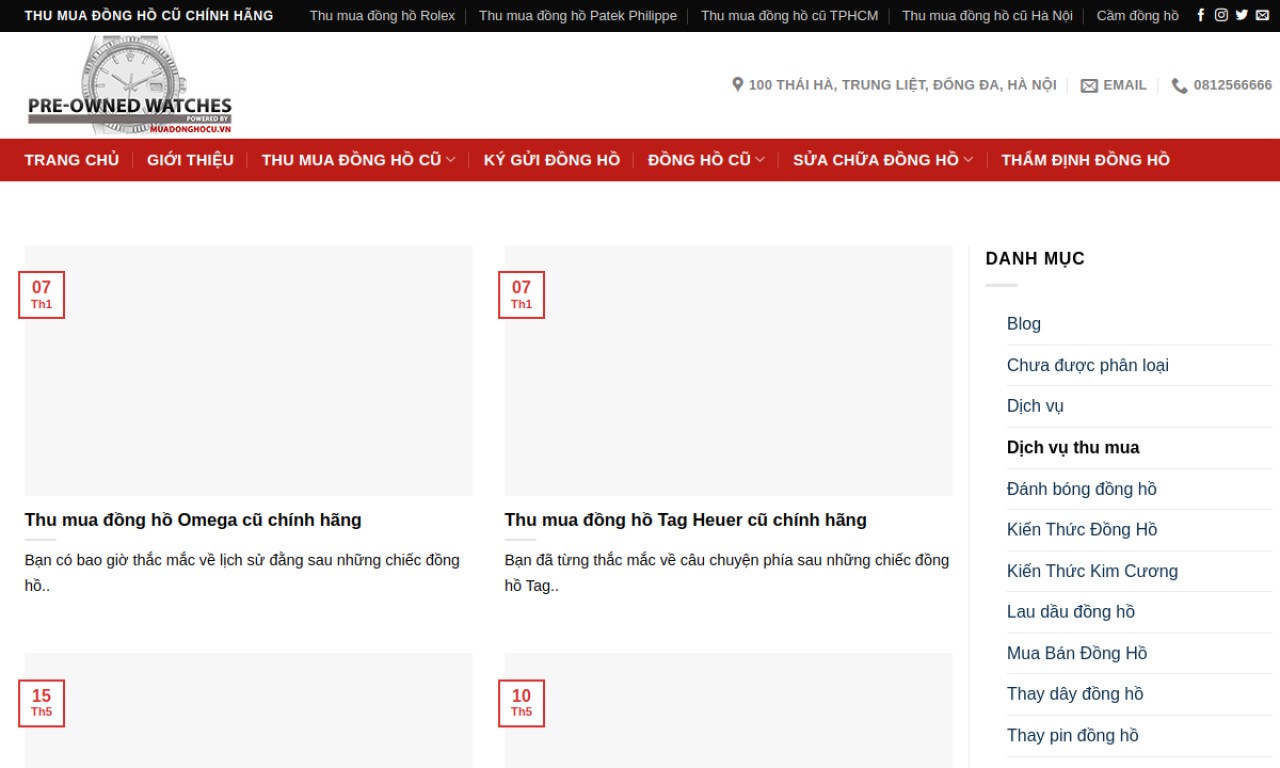The width and height of the screenshot is (1280, 768).
Task: Open Đánh bóng đồng hồ category
Action: point(1082,489)
